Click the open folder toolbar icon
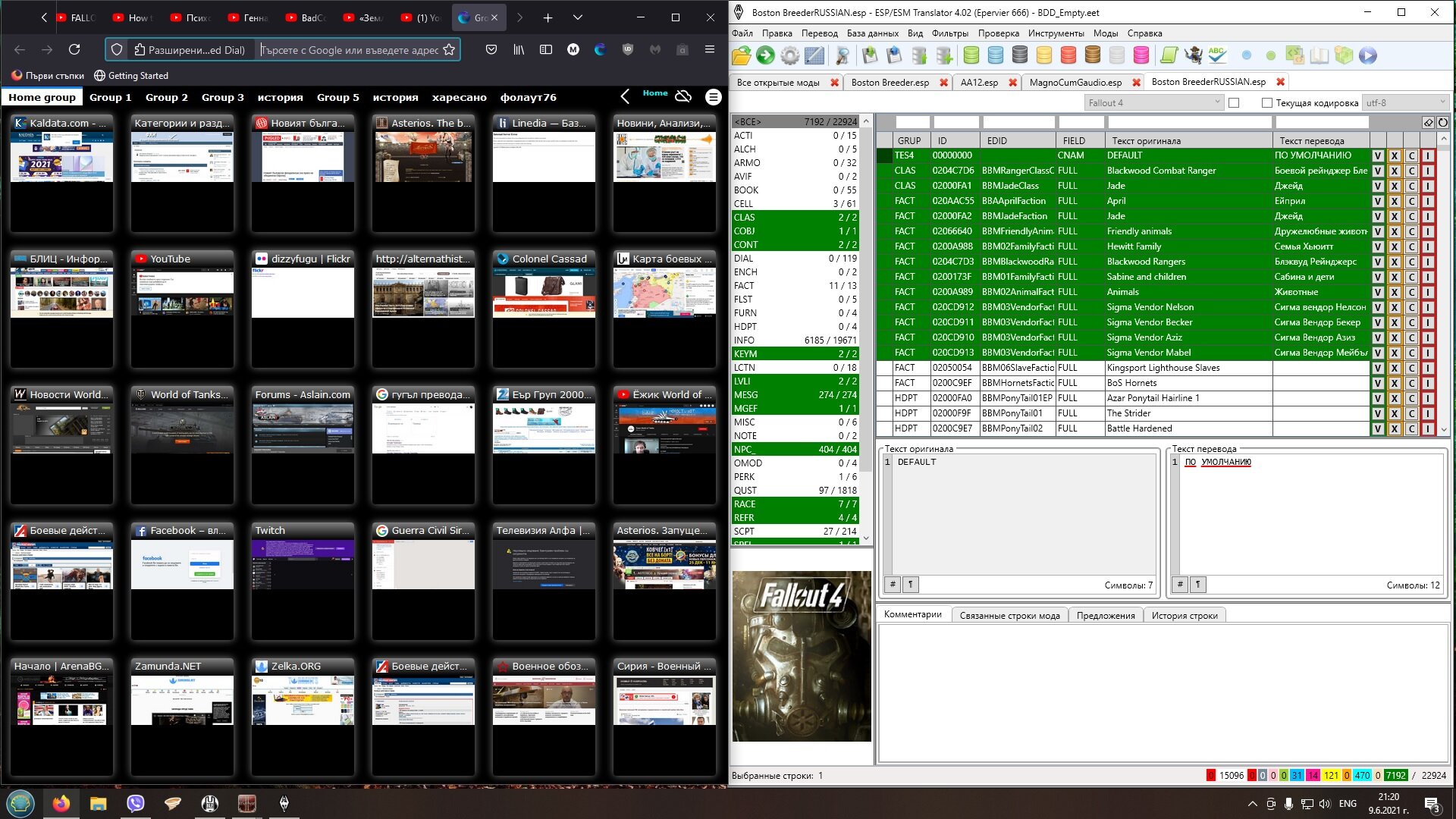This screenshot has width=1456, height=819. (741, 55)
